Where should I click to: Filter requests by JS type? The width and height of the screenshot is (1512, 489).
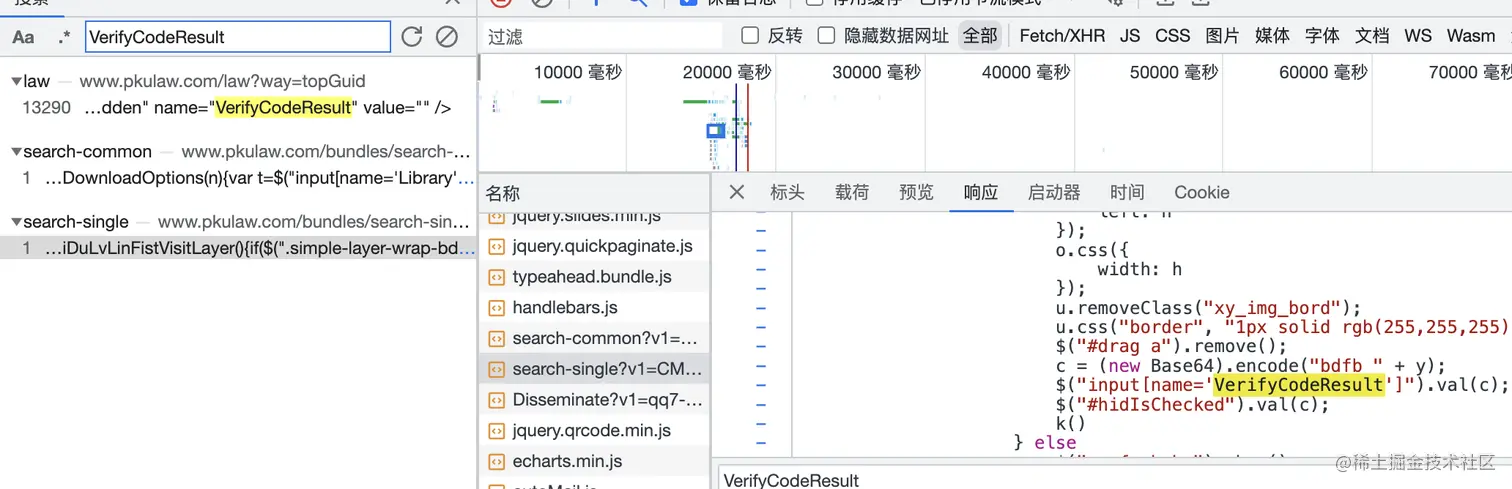point(1130,36)
